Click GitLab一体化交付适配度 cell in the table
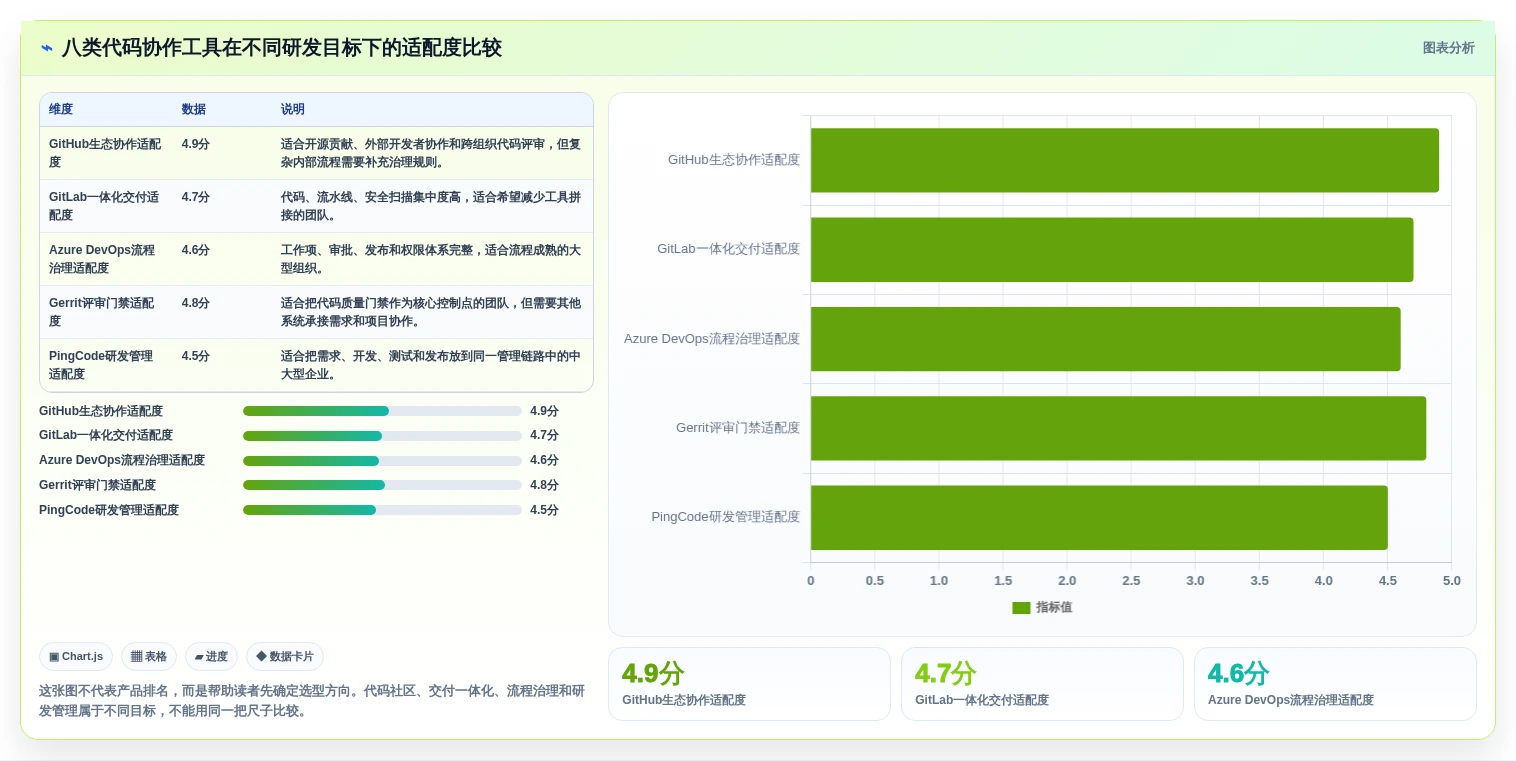The width and height of the screenshot is (1516, 761). pyautogui.click(x=105, y=206)
